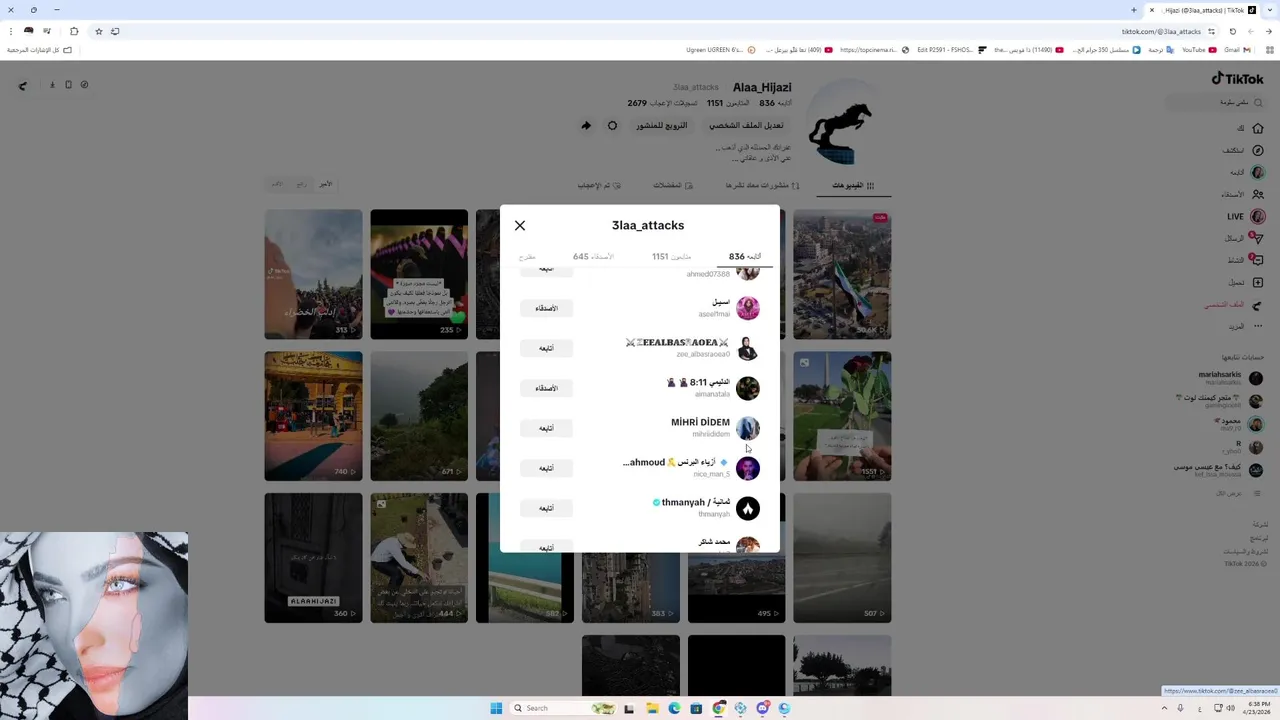Switch to the Liked tab on profile
Viewport: 1280px width, 720px height.
600,186
